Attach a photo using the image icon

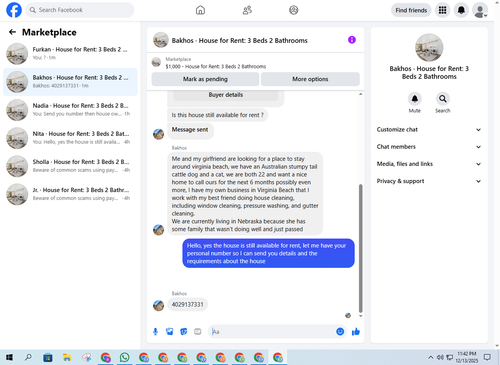[170, 332]
